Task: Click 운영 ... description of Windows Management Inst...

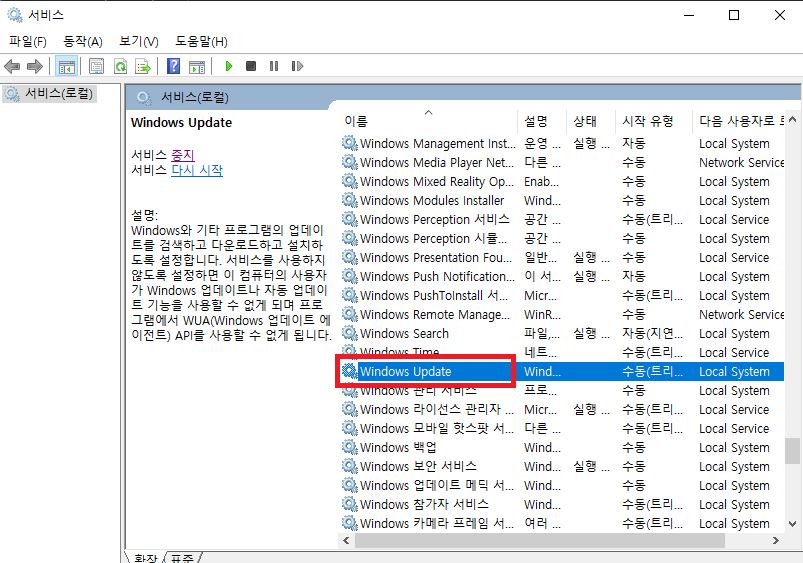Action: [542, 143]
